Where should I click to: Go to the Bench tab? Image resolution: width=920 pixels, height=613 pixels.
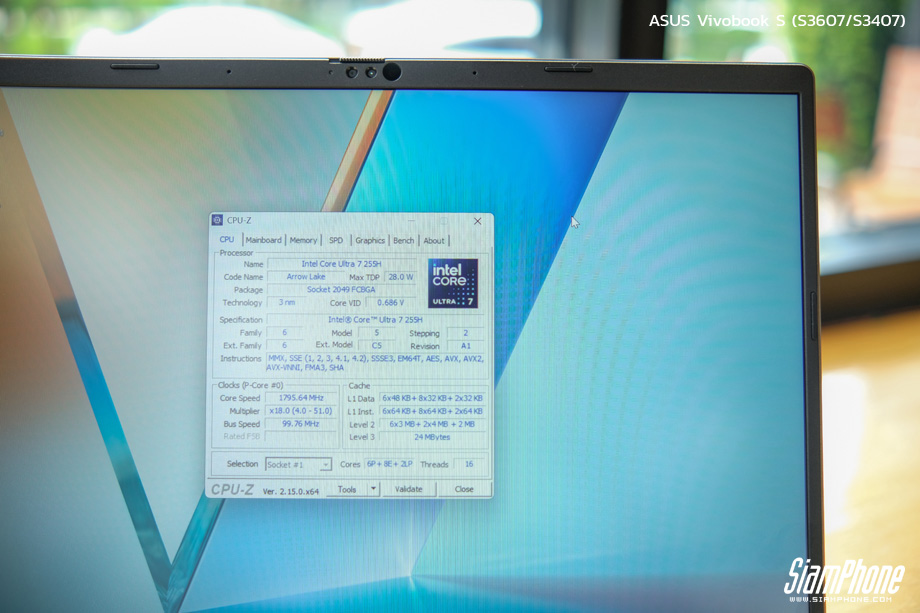click(404, 241)
